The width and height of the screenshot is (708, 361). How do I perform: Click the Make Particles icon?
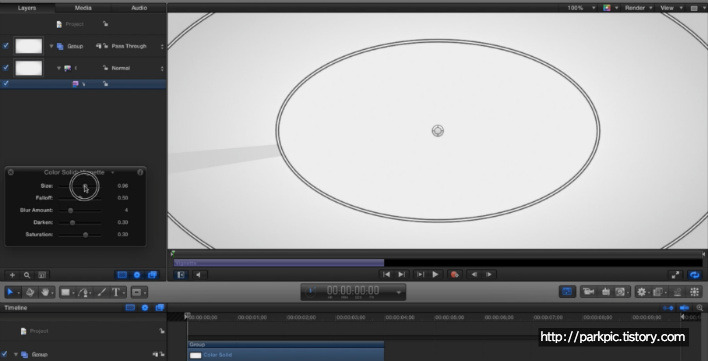677,292
